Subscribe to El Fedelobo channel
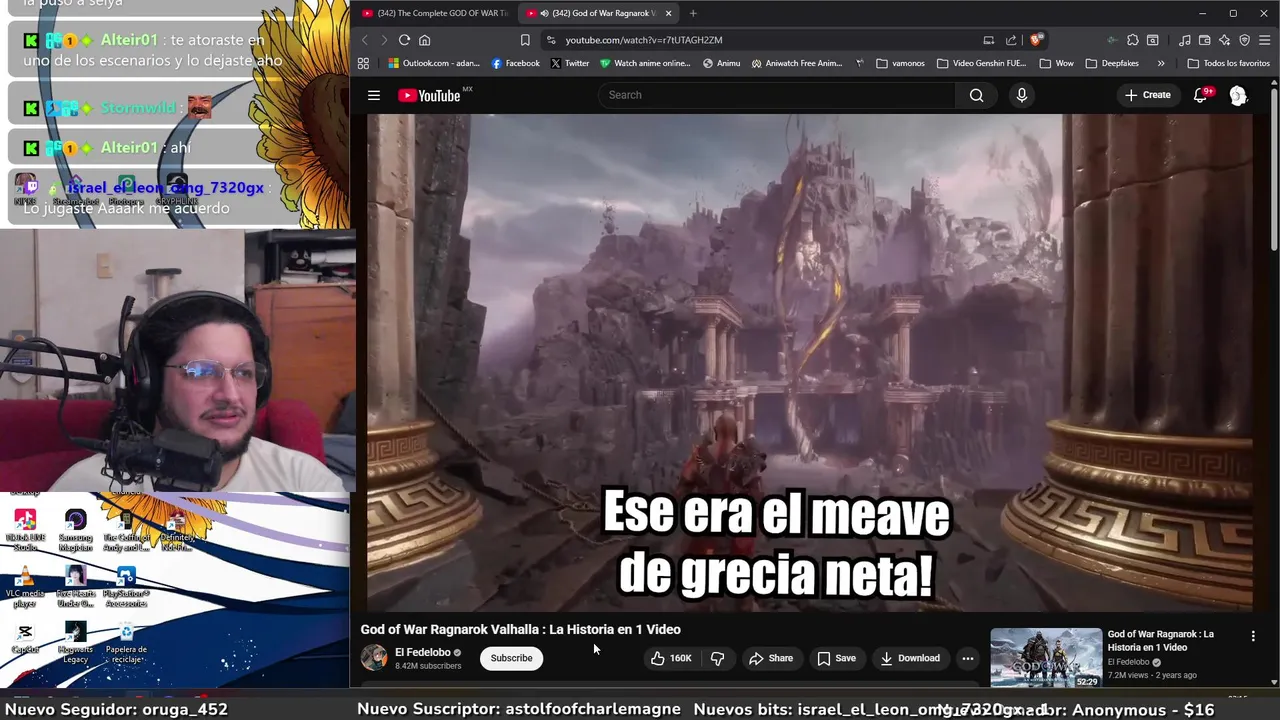 (x=511, y=658)
